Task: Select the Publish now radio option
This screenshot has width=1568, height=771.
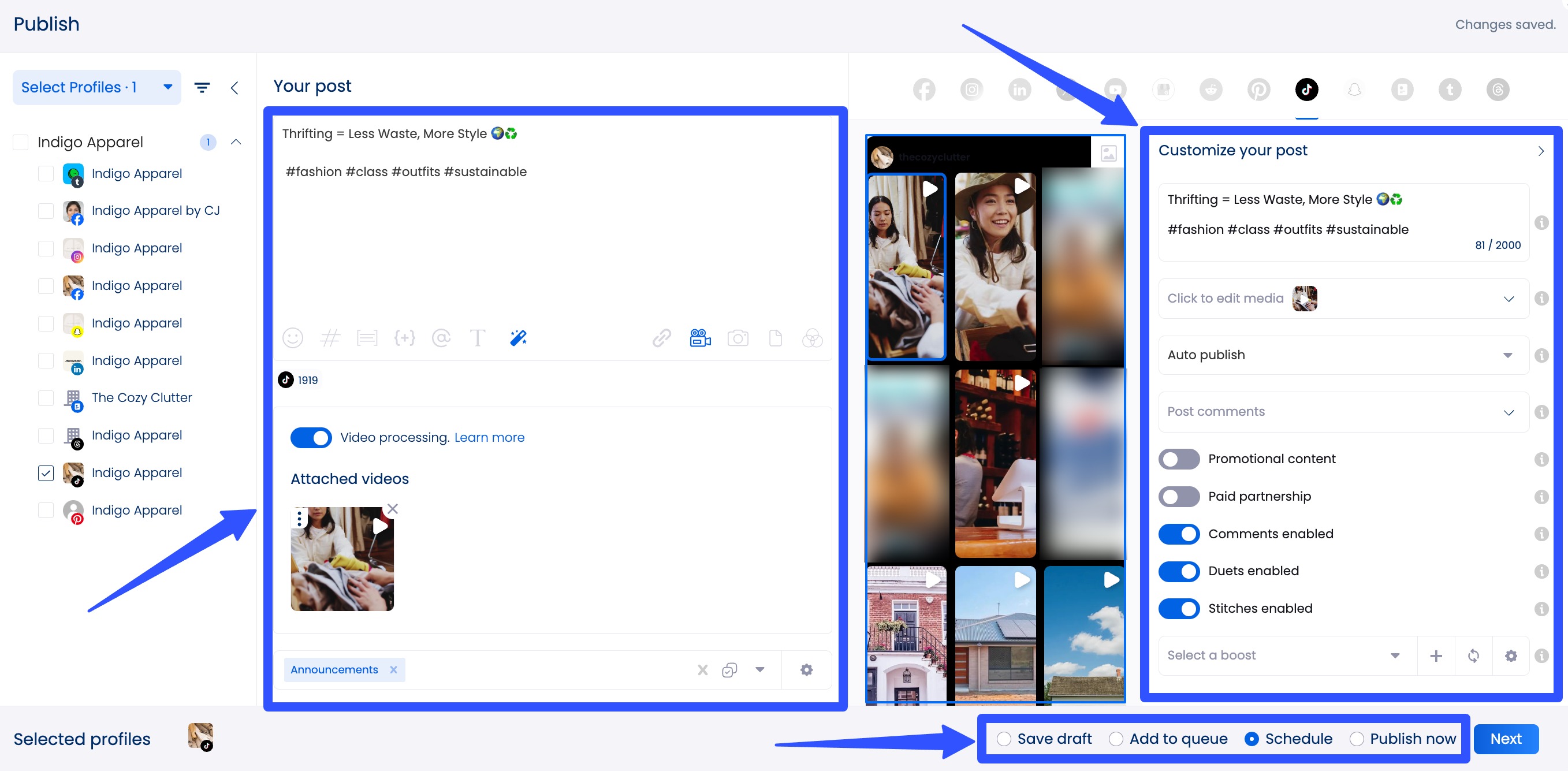Action: (x=1357, y=739)
